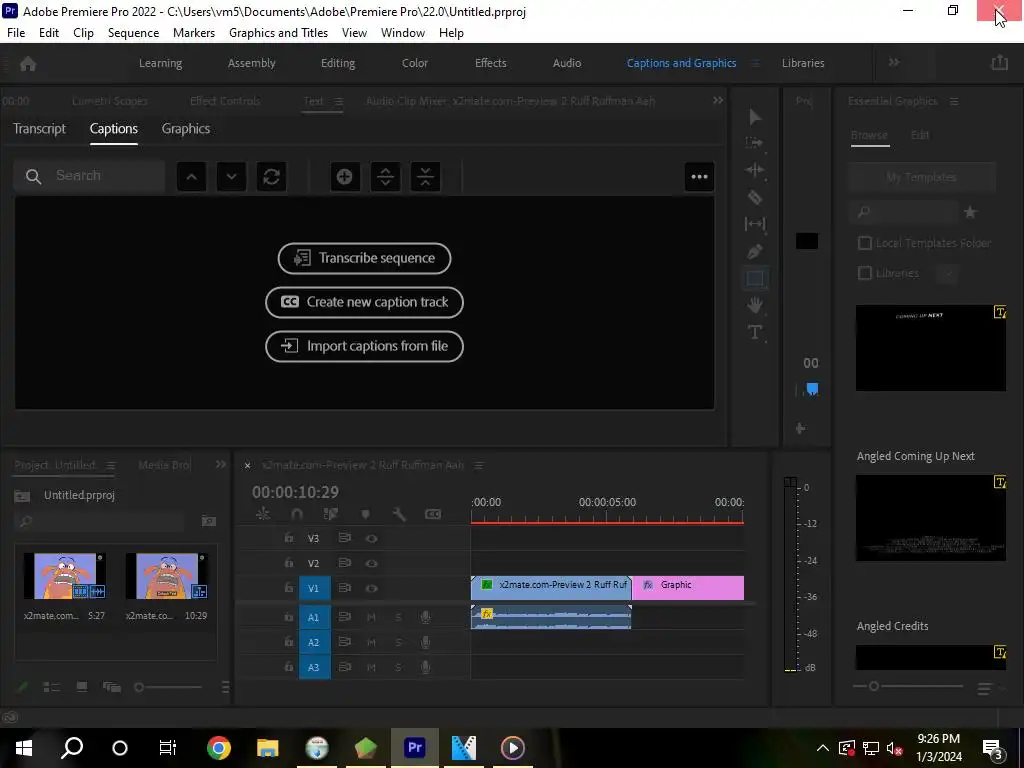
Task: Select the Selection arrow tool
Action: pos(755,117)
